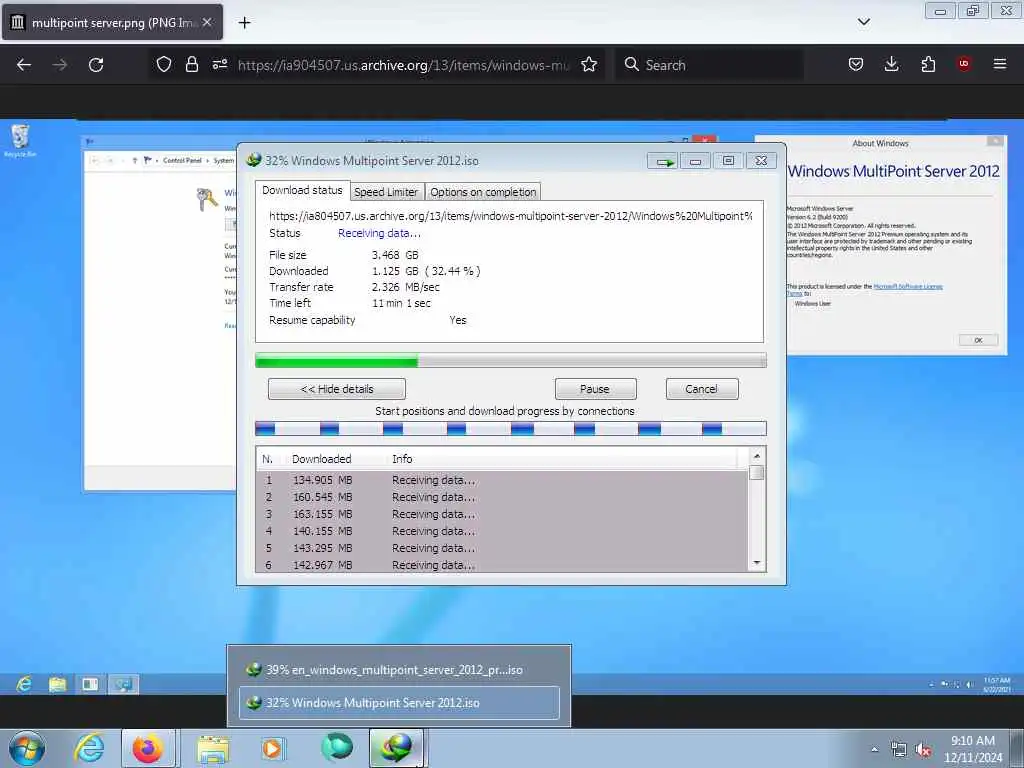Show hidden system tray icons
The height and width of the screenshot is (768, 1024).
point(874,750)
